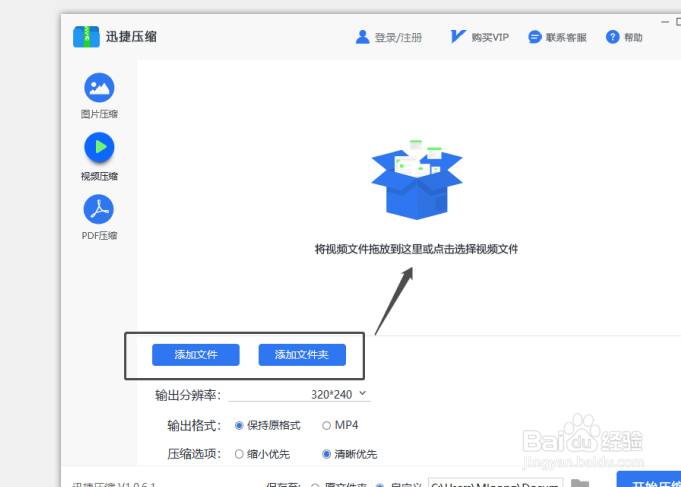This screenshot has height=487, width=681.
Task: Minimize the 迅捷压缩 window
Action: tap(665, 22)
